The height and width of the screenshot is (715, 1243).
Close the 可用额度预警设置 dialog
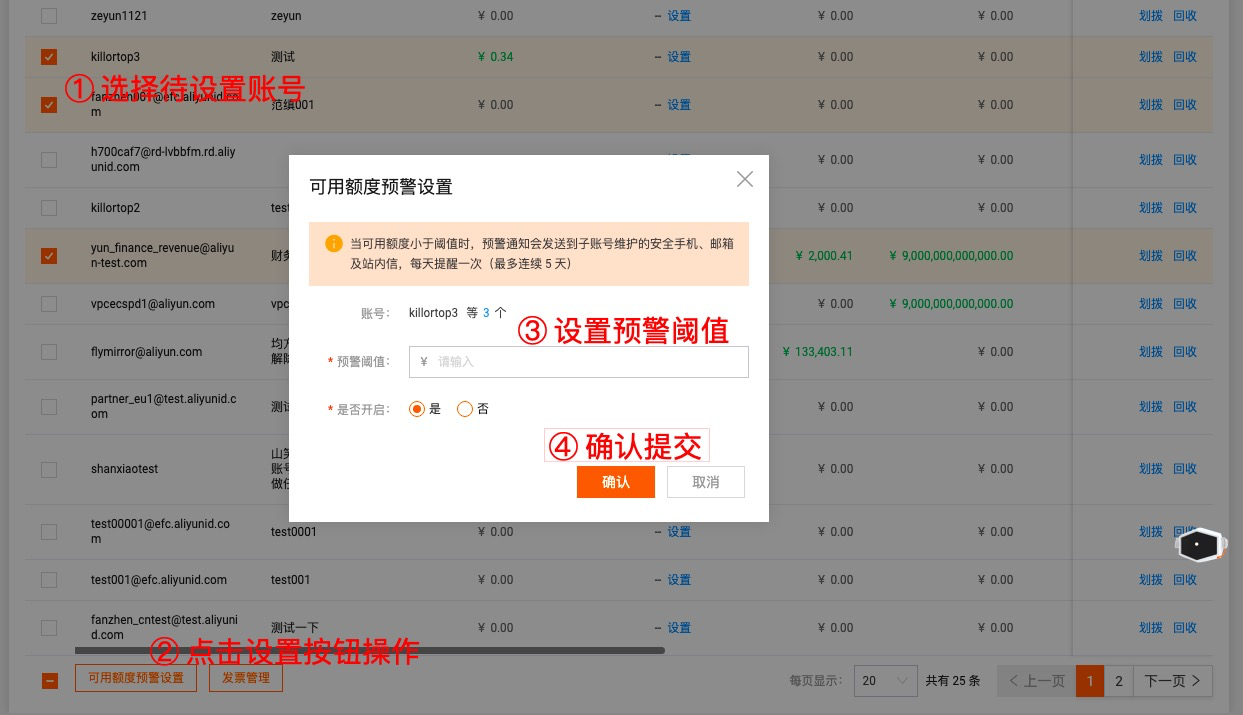744,179
